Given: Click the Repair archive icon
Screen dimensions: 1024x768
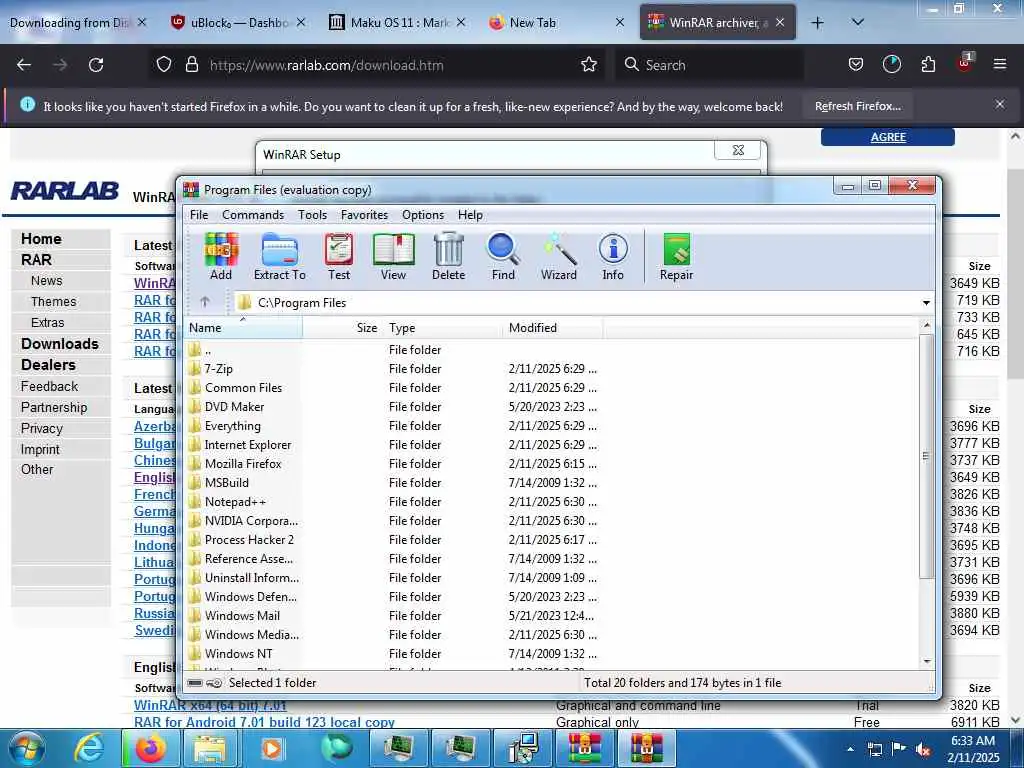Looking at the screenshot, I should pyautogui.click(x=676, y=257).
